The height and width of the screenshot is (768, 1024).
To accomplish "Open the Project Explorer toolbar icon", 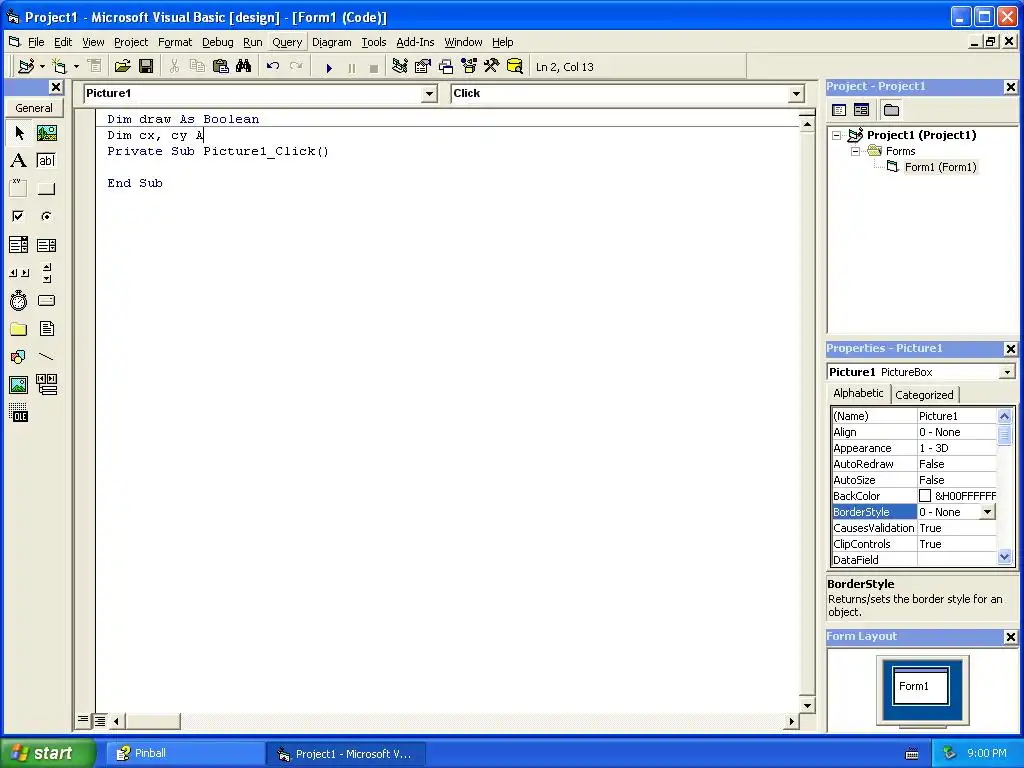I will (400, 67).
